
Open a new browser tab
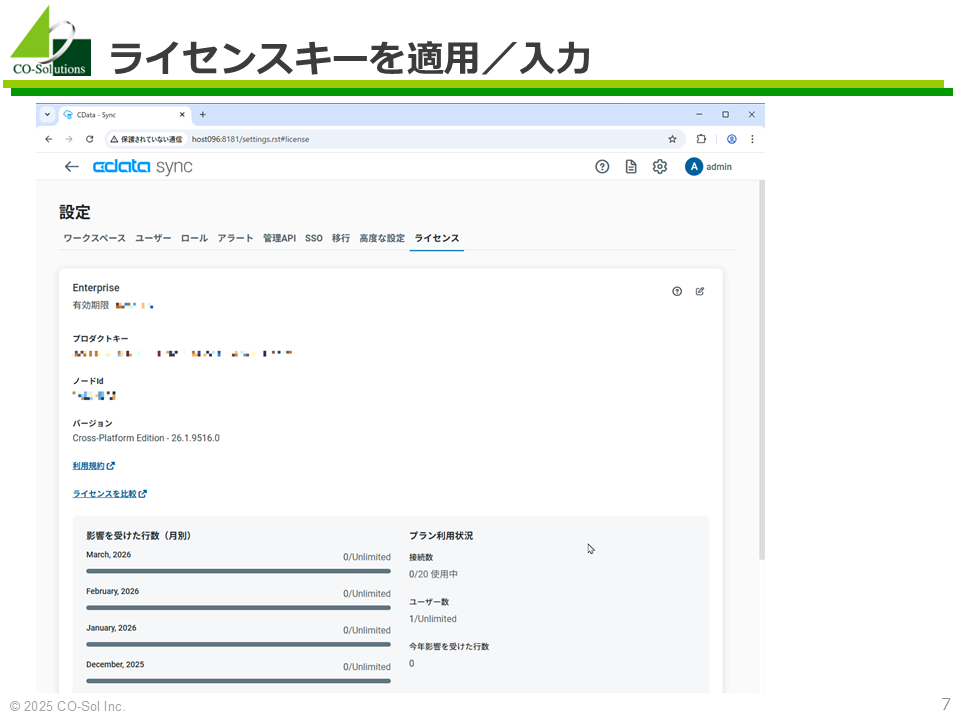tap(202, 114)
